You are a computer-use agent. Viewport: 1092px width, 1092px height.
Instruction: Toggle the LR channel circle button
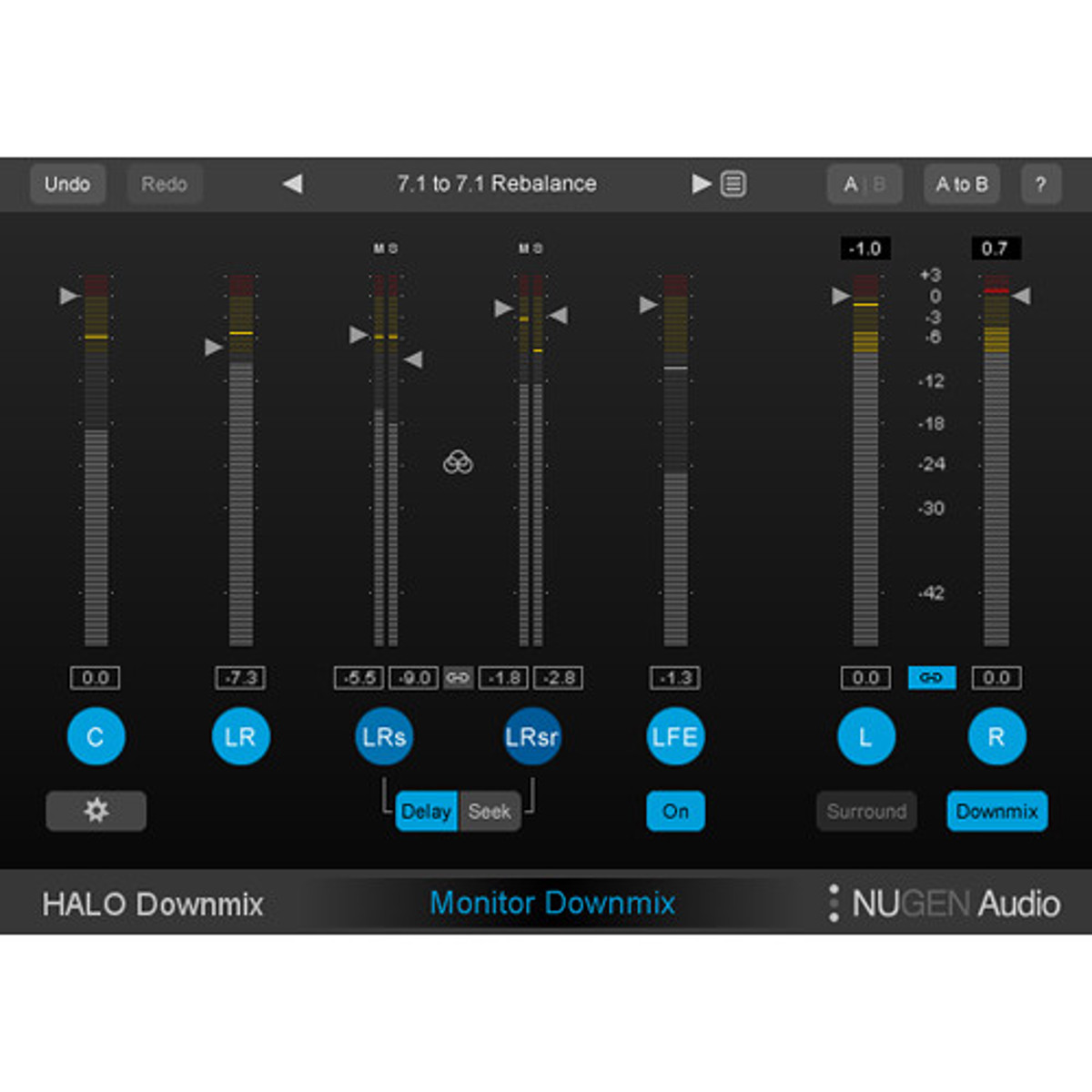pos(240,736)
